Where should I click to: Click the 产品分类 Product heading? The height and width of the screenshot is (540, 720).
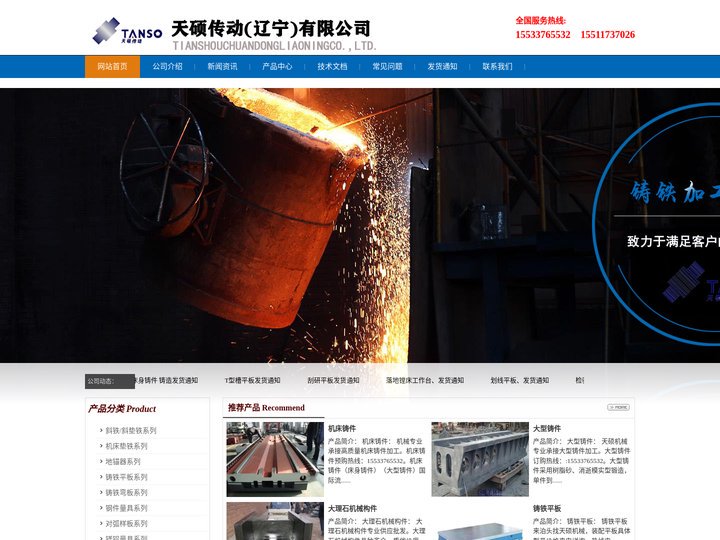(122, 409)
